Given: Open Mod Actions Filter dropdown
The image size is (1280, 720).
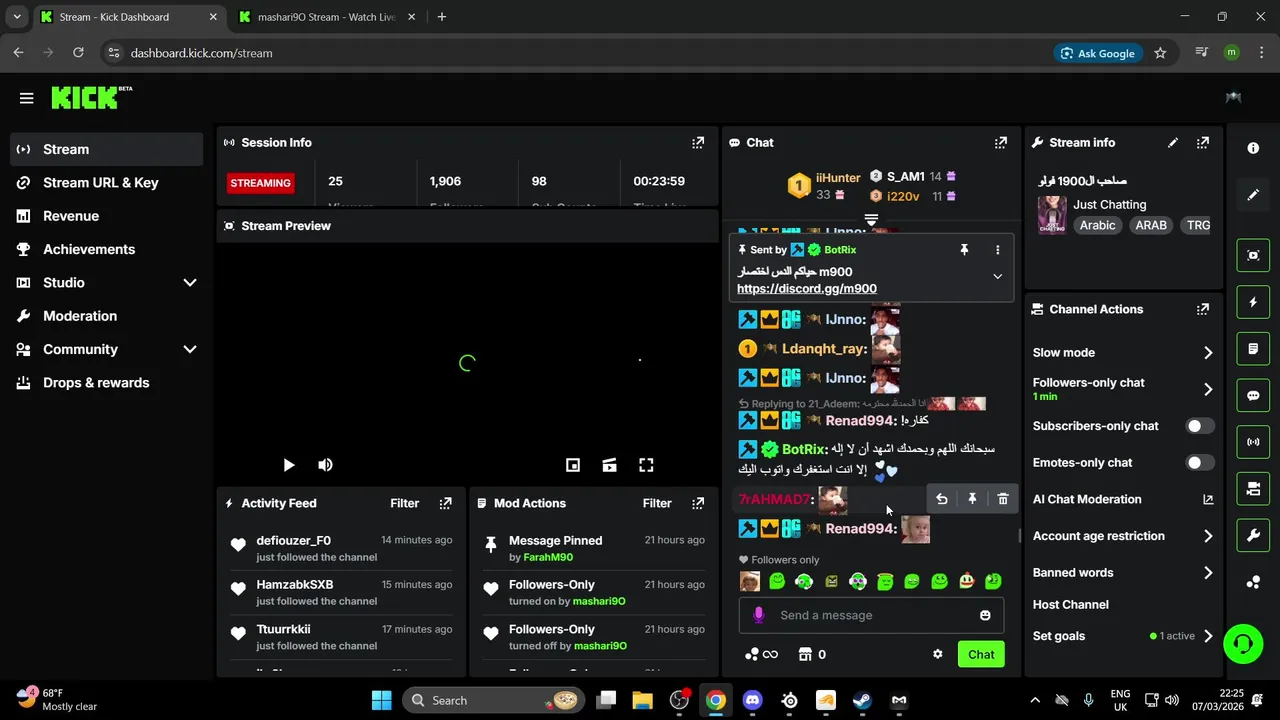Looking at the screenshot, I should pyautogui.click(x=656, y=503).
